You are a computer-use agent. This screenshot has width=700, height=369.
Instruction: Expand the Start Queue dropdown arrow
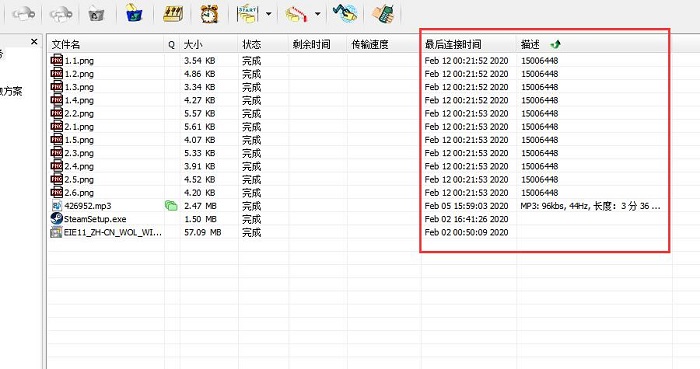click(268, 14)
